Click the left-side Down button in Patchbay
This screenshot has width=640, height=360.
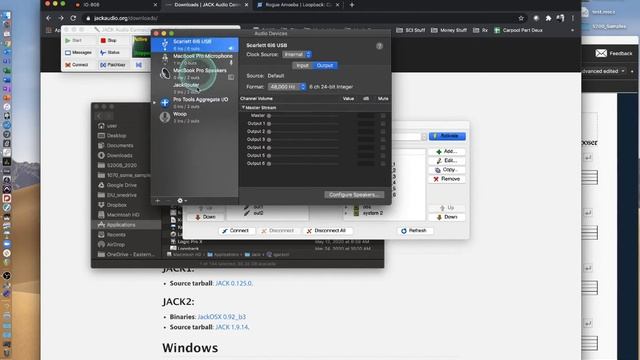click(x=205, y=217)
